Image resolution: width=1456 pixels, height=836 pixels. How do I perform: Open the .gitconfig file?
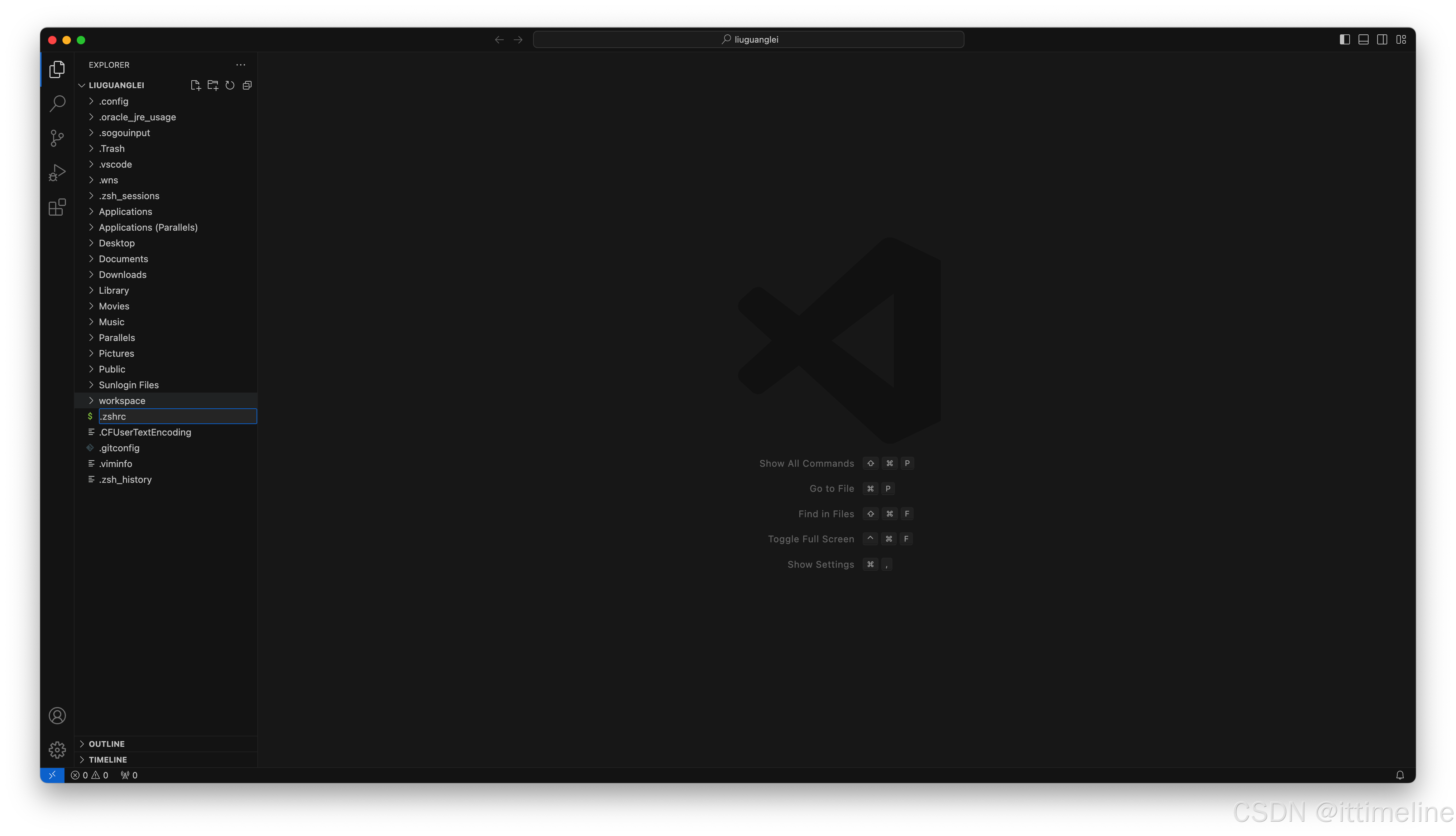pyautogui.click(x=119, y=448)
